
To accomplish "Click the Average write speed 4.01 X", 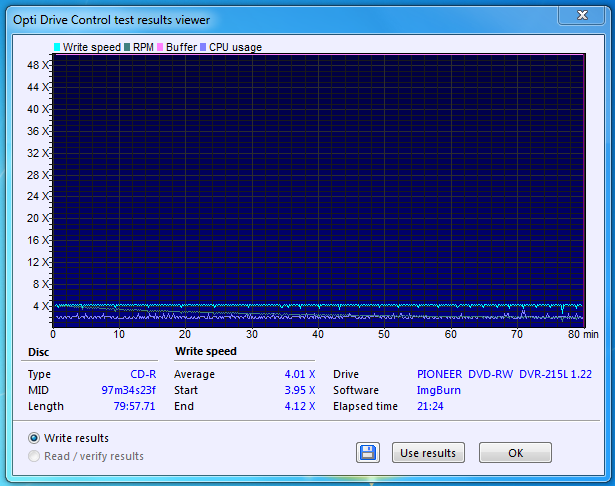I will 300,374.
